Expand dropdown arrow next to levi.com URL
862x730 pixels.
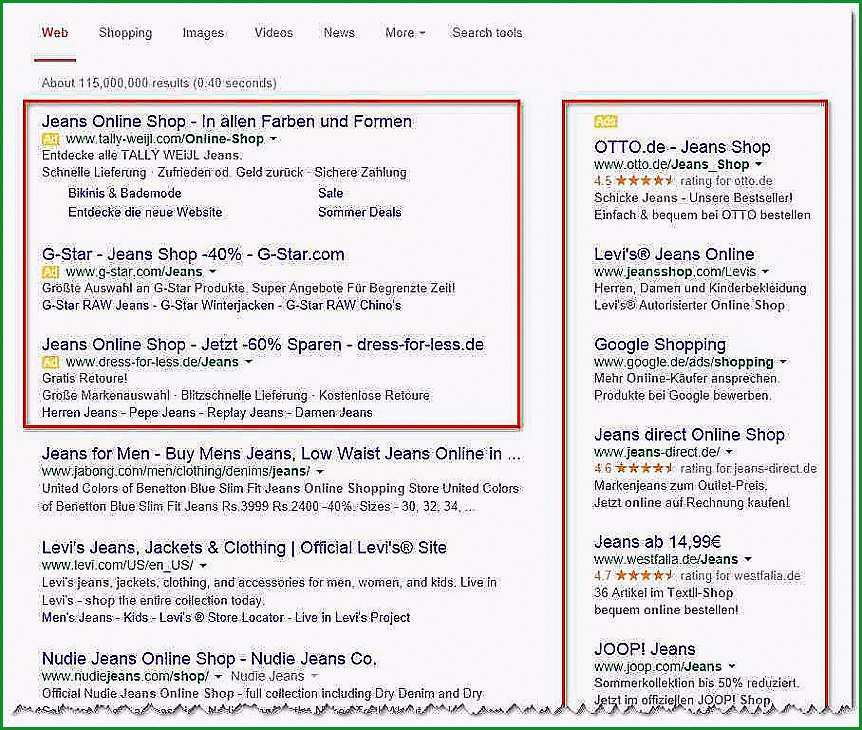tap(203, 566)
